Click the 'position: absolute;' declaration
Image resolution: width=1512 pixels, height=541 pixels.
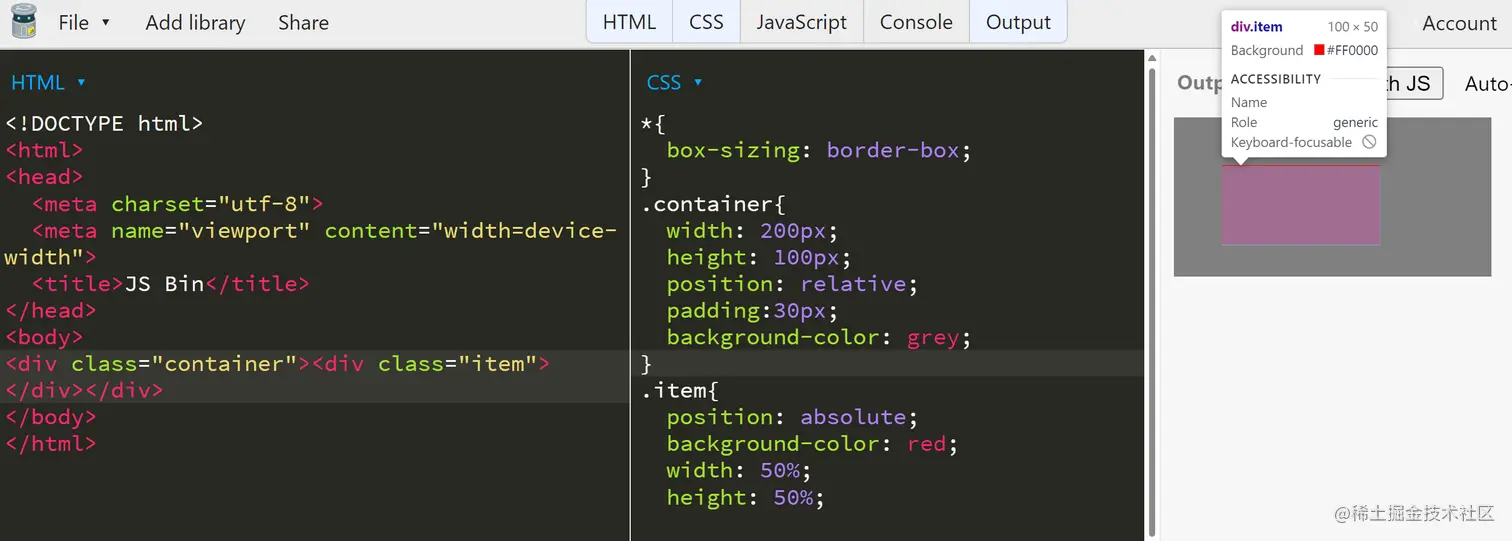(792, 416)
